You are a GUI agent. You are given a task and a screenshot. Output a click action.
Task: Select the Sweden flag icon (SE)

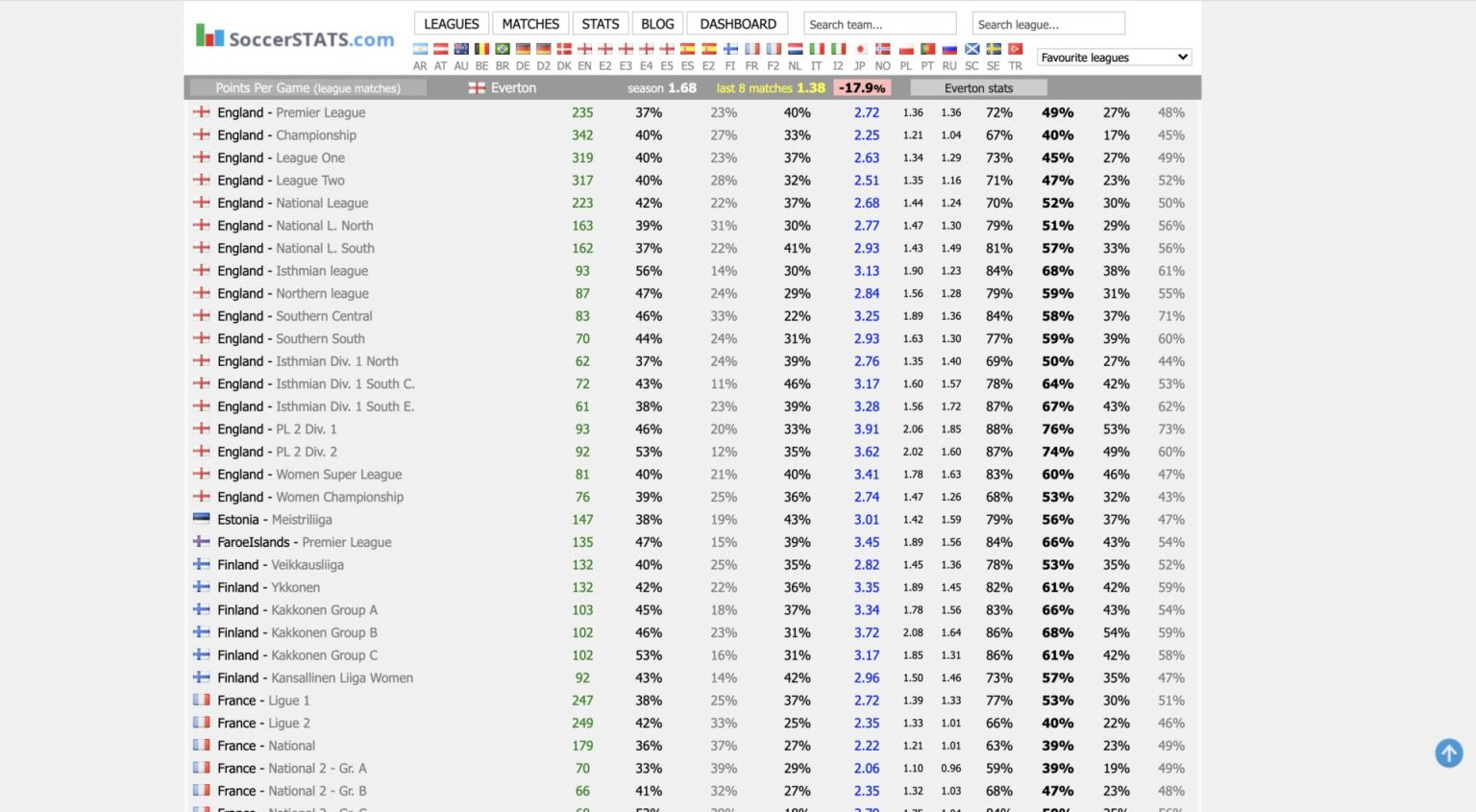tap(994, 50)
